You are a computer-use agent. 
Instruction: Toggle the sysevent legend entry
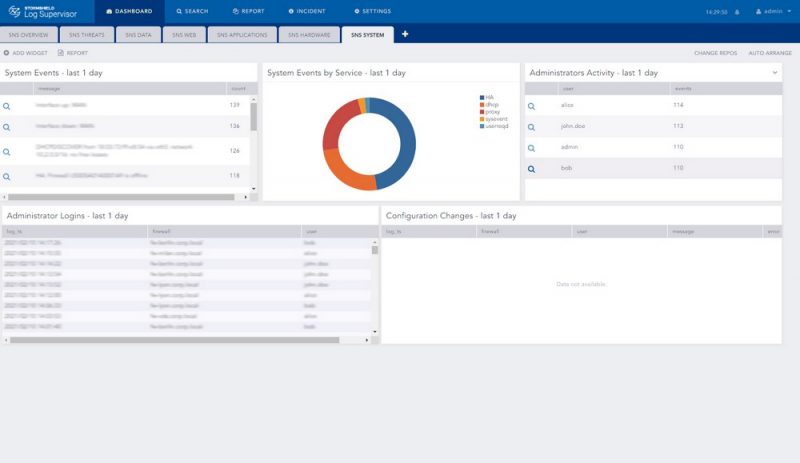493,119
